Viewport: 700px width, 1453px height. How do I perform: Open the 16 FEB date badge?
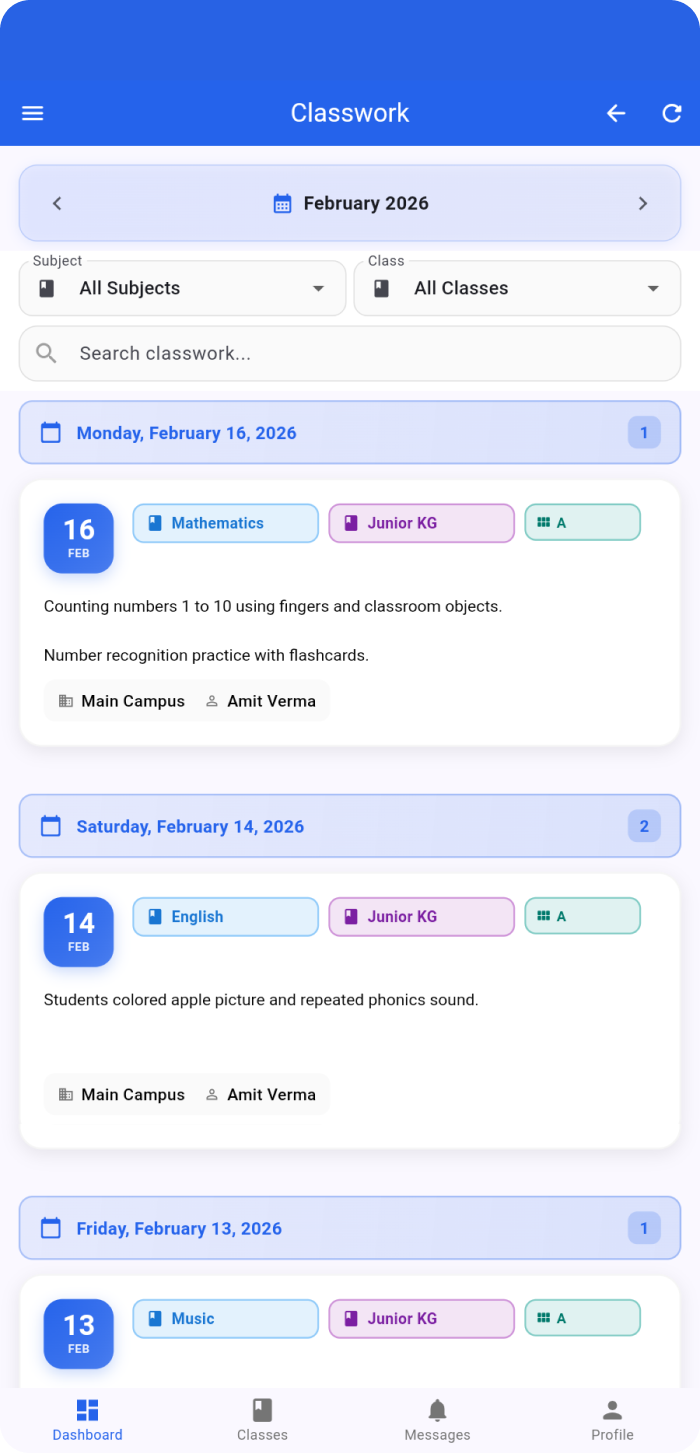click(79, 538)
